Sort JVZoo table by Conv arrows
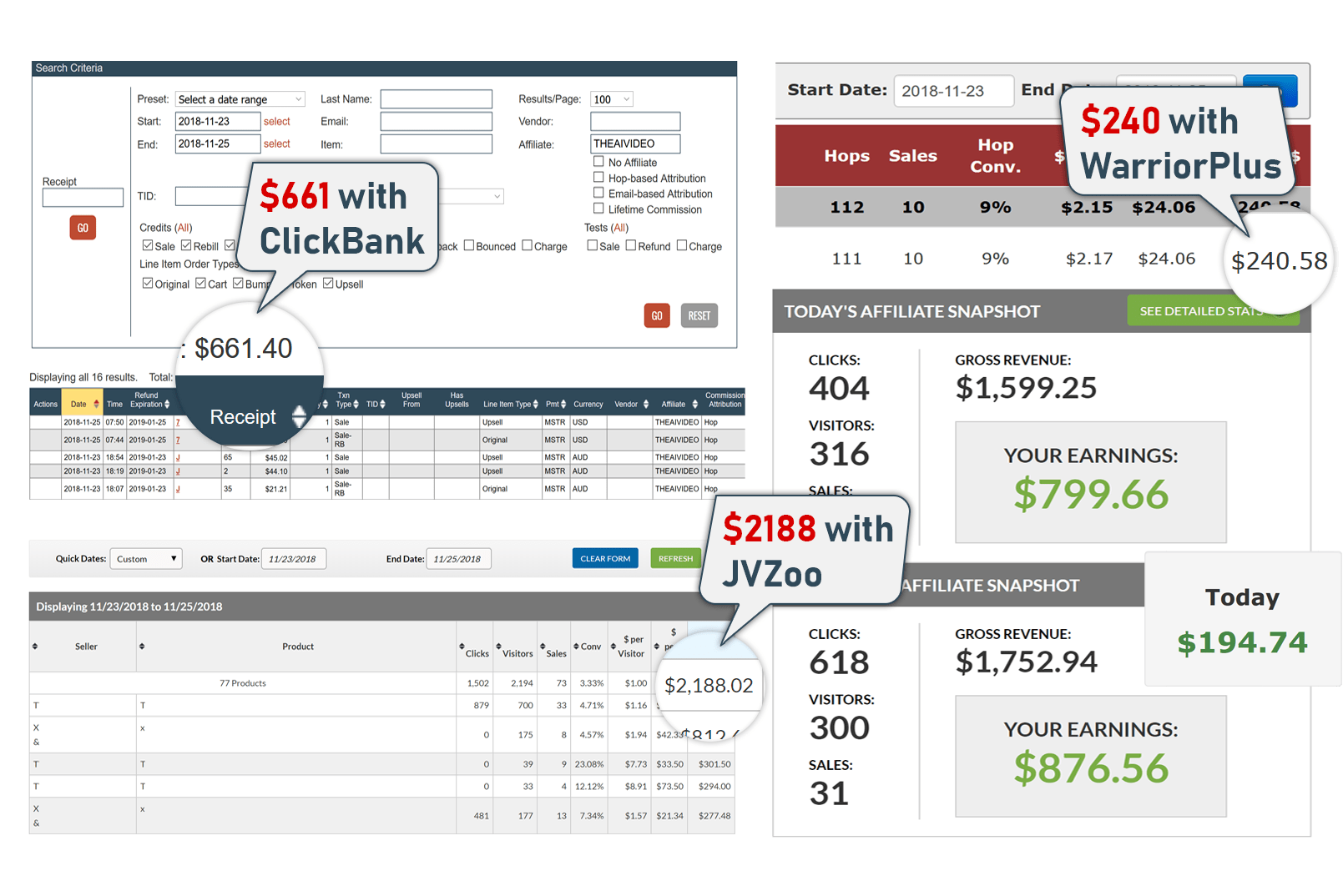 point(576,647)
